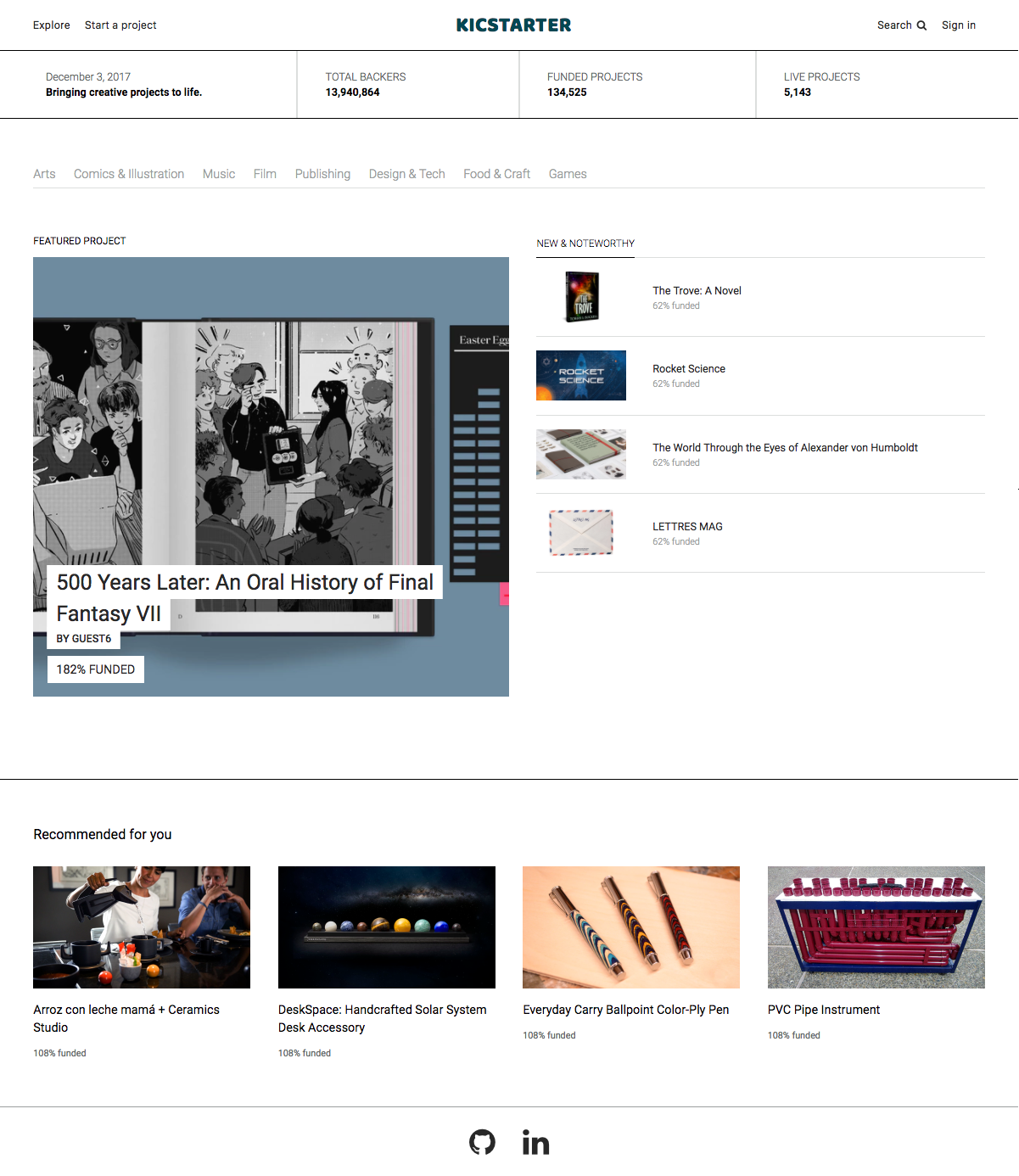The height and width of the screenshot is (1176, 1019).
Task: Click the search magnifier icon
Action: coord(921,25)
